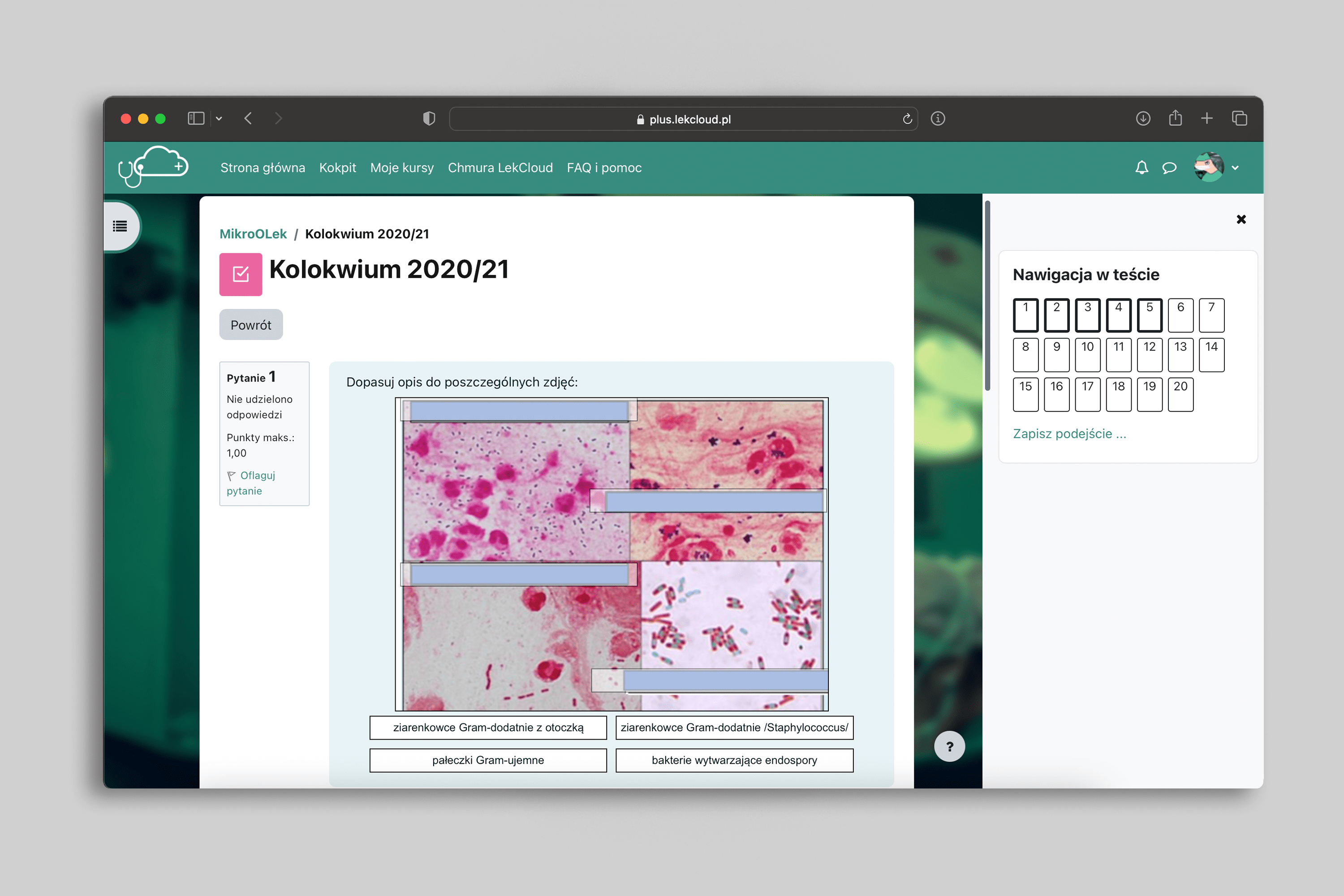The image size is (1344, 896).
Task: Select question 4 in navigation
Action: coord(1118,315)
